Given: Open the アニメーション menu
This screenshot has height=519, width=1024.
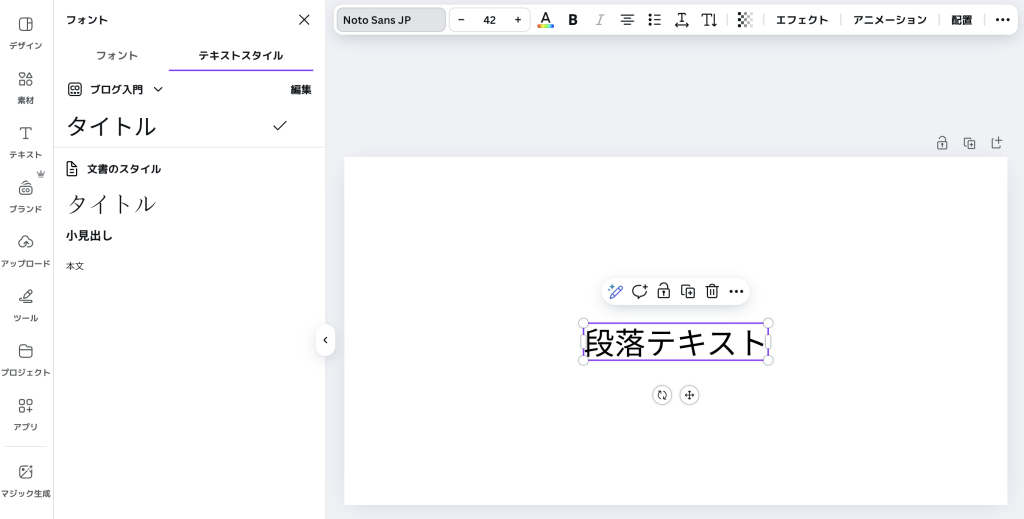Looking at the screenshot, I should (889, 20).
